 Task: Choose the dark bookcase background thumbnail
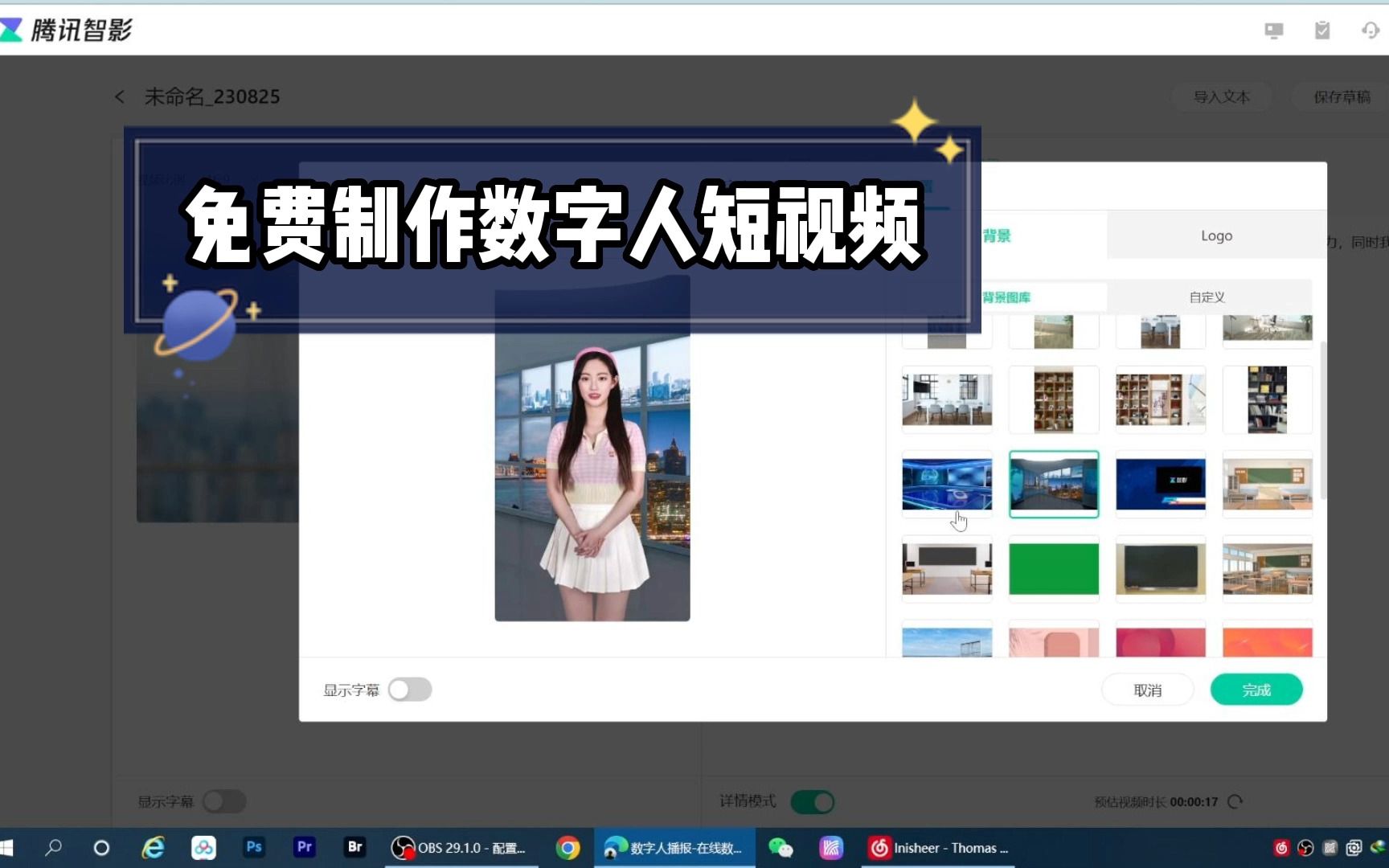point(1268,399)
